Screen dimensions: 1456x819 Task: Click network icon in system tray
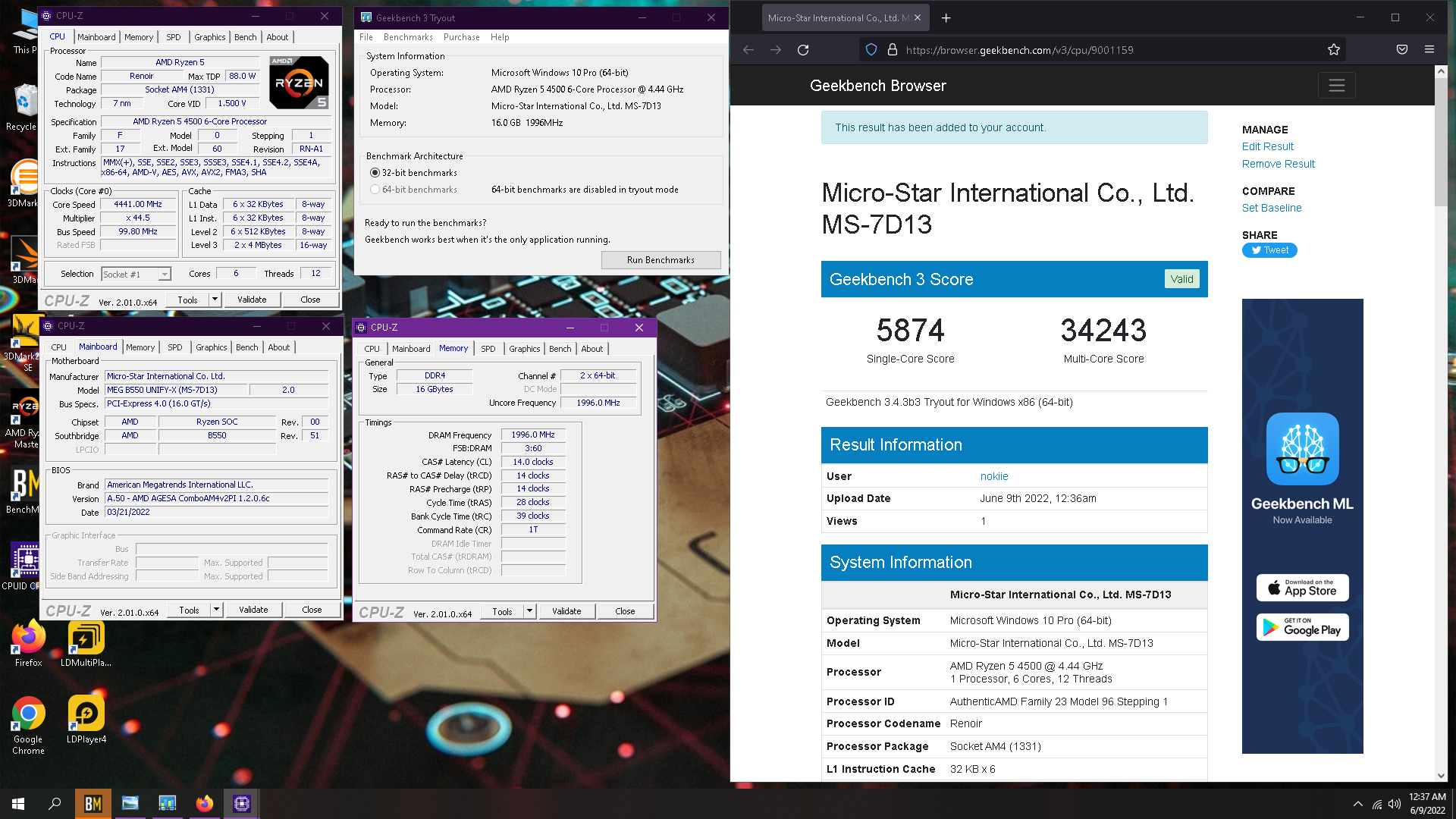pyautogui.click(x=1376, y=805)
